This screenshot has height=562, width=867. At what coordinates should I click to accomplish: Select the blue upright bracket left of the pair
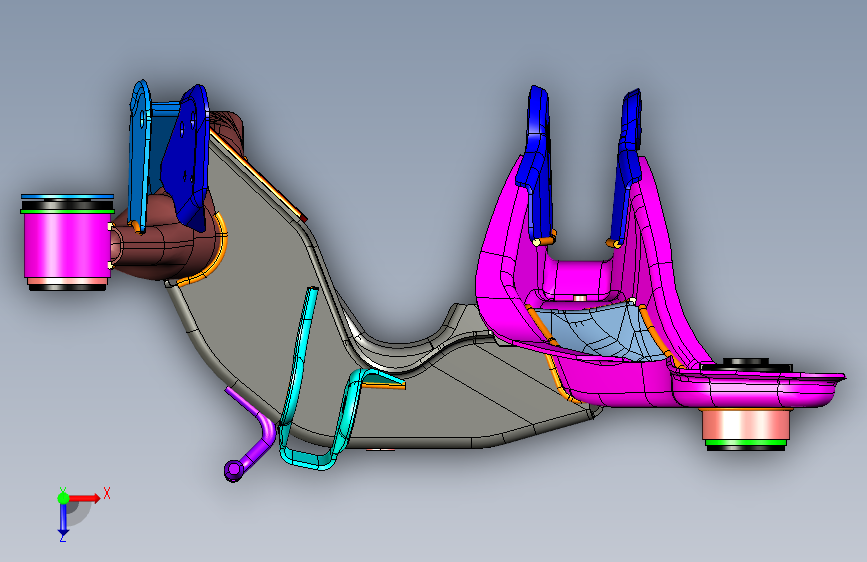[537, 160]
